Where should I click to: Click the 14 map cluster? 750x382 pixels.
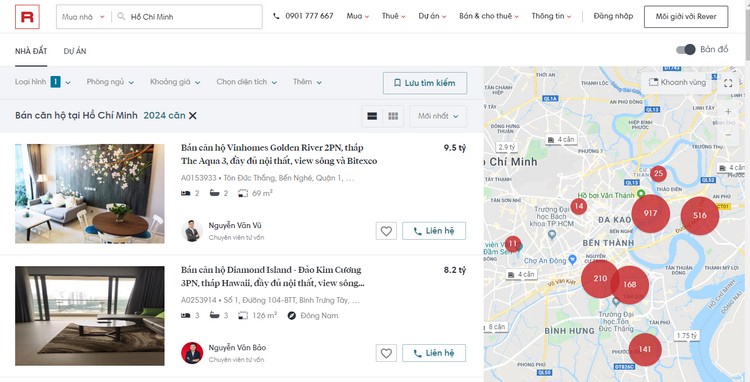[579, 207]
